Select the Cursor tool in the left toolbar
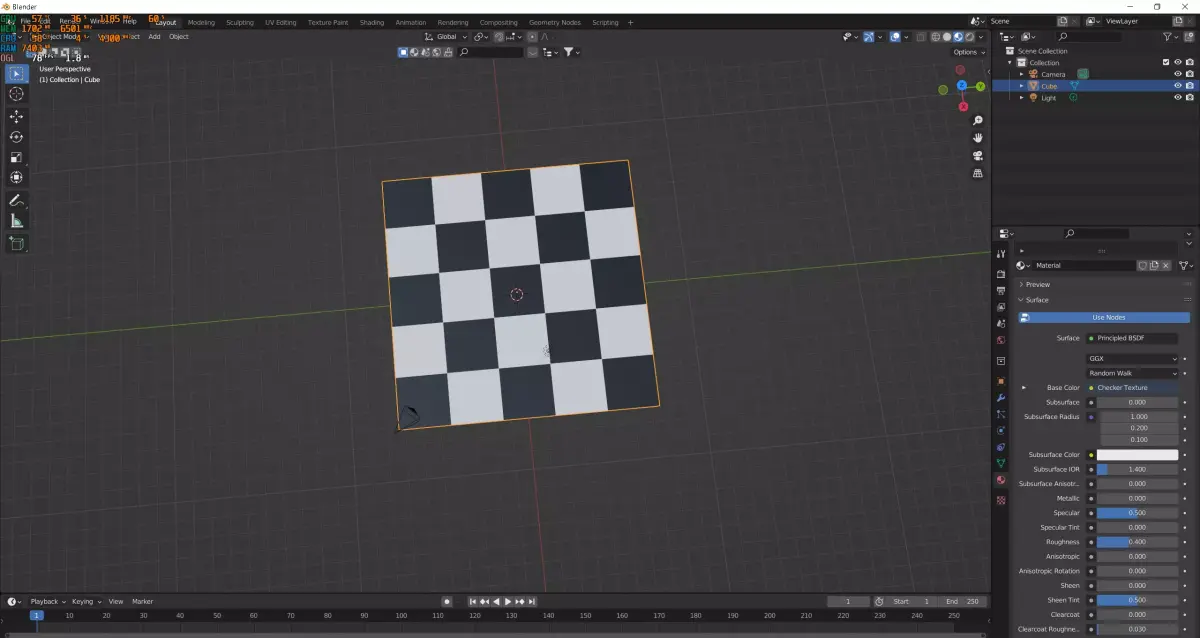The height and width of the screenshot is (638, 1200). click(x=16, y=94)
